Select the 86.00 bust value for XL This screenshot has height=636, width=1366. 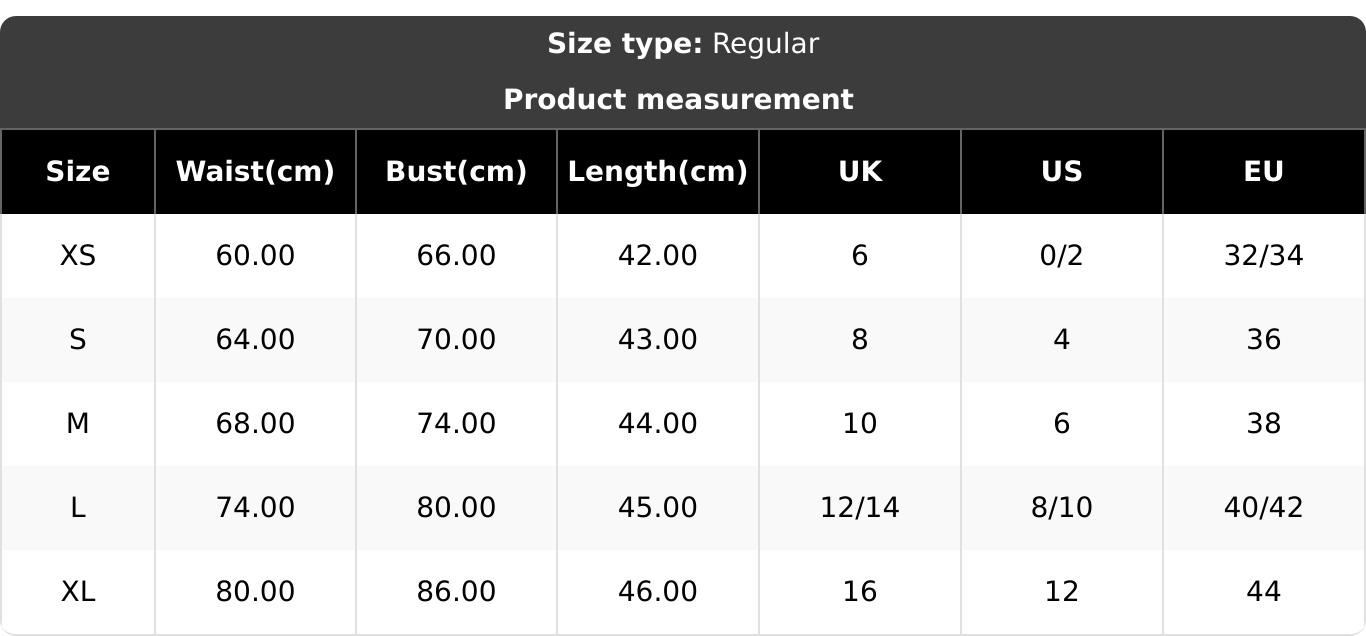click(x=456, y=592)
